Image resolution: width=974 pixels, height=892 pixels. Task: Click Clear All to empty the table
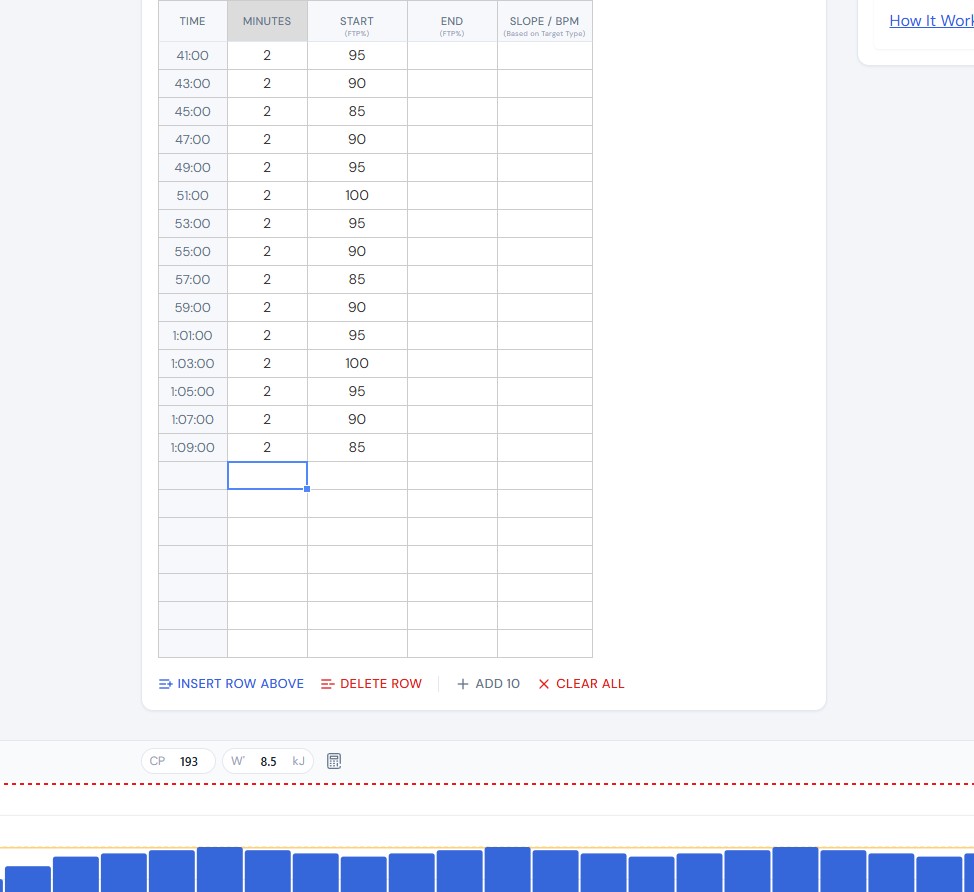tap(581, 684)
